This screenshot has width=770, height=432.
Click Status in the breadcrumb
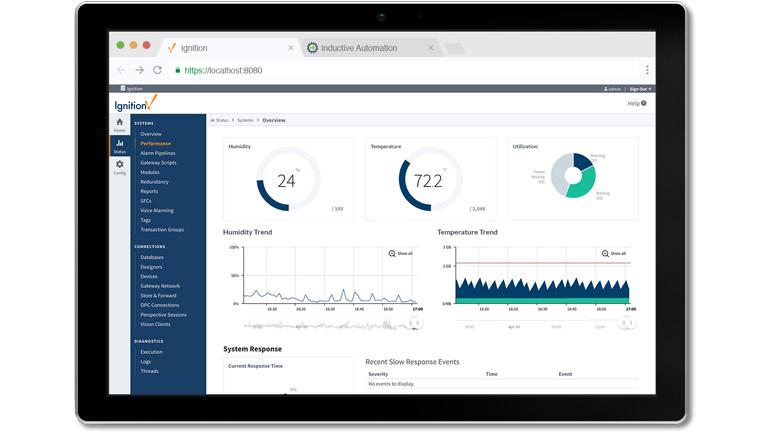click(222, 120)
